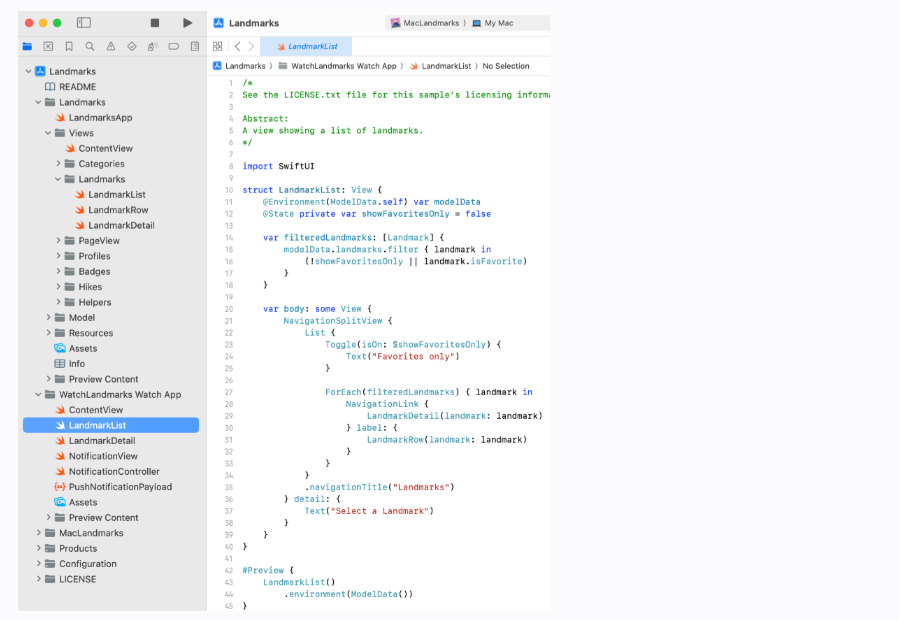Open ContentView inside the Views folder

pyautogui.click(x=99, y=149)
